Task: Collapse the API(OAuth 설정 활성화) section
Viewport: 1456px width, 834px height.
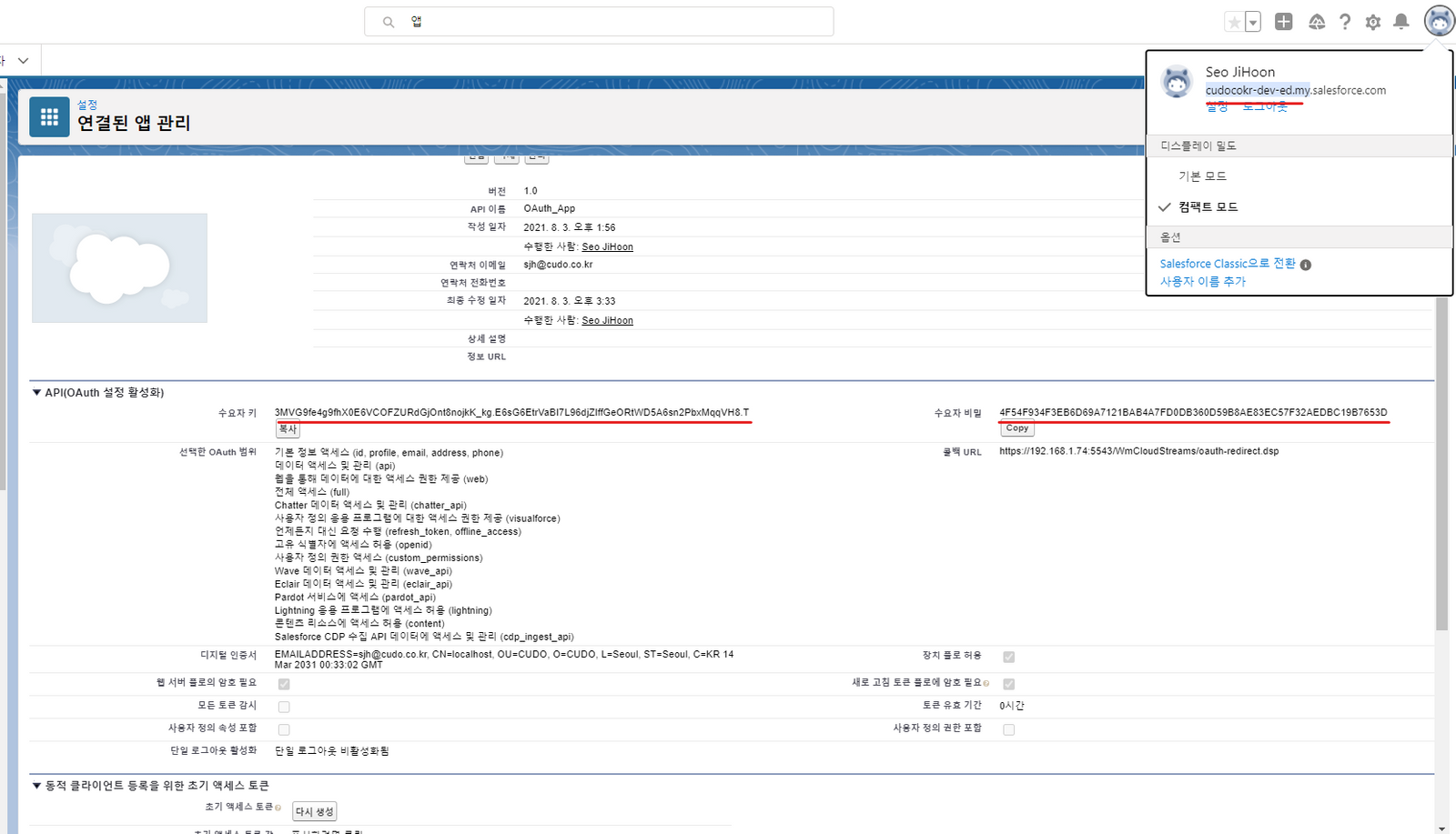Action: click(37, 393)
